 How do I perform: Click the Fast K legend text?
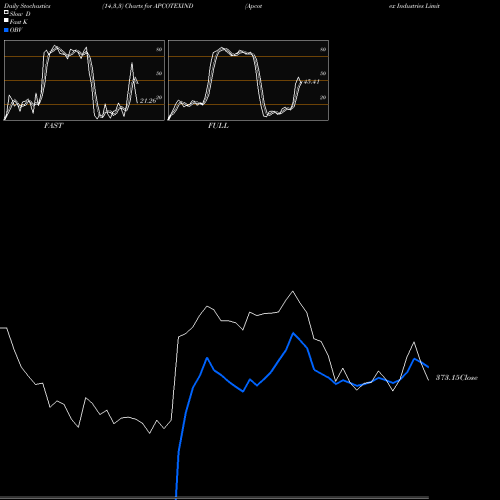pyautogui.click(x=19, y=22)
